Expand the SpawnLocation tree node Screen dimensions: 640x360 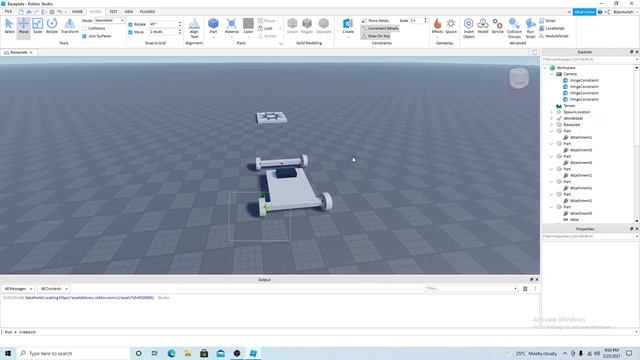click(x=551, y=112)
